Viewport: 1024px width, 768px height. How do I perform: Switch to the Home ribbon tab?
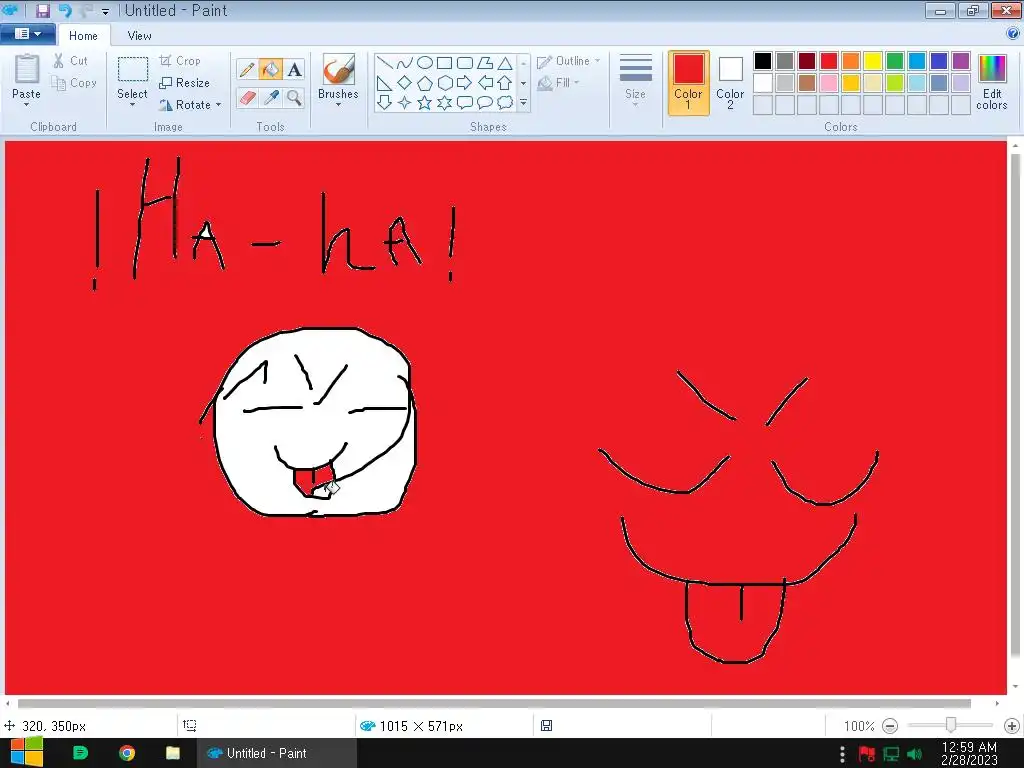pyautogui.click(x=84, y=36)
